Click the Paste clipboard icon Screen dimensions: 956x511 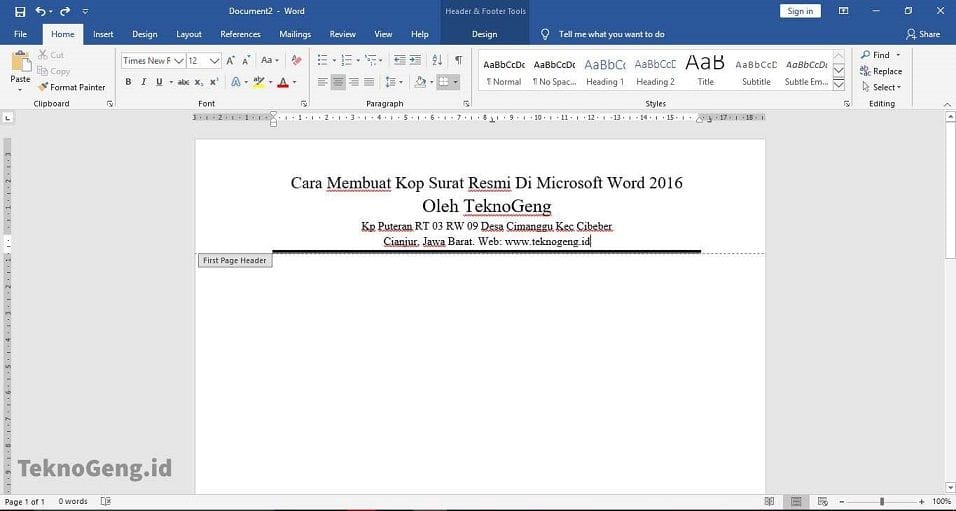(x=20, y=62)
